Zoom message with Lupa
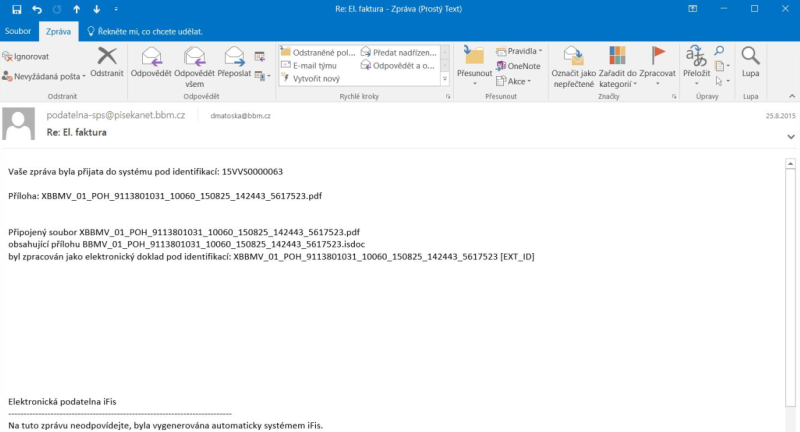Viewport: 800px width, 432px height. tap(751, 63)
